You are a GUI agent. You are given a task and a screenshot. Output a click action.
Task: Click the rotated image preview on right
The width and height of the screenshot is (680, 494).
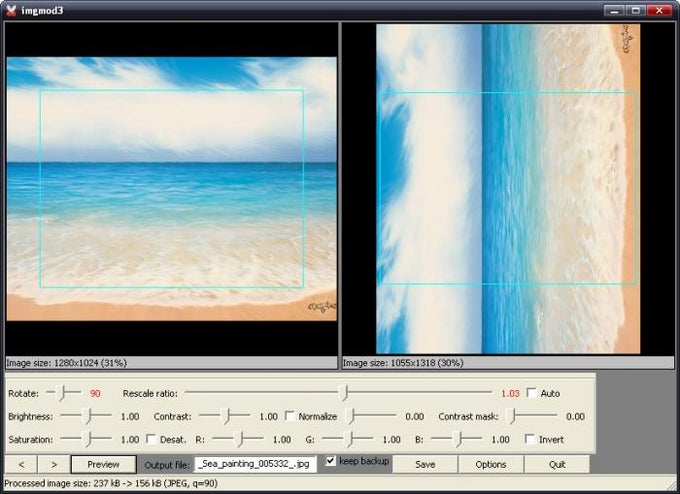click(508, 189)
